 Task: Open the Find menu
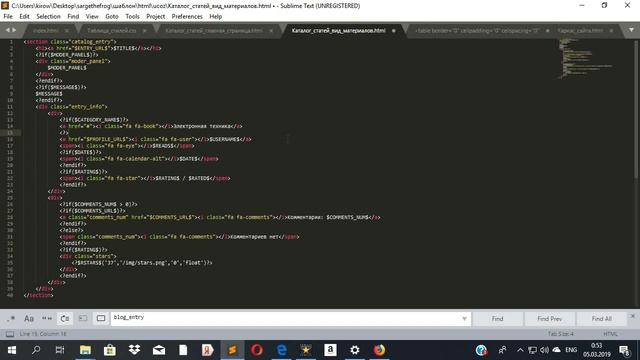point(73,16)
